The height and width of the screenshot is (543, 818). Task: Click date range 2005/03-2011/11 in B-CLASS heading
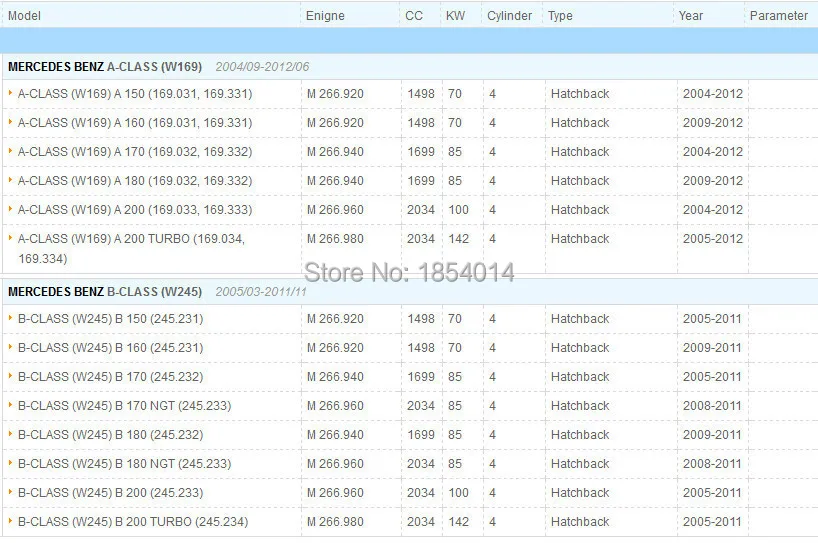(x=261, y=292)
